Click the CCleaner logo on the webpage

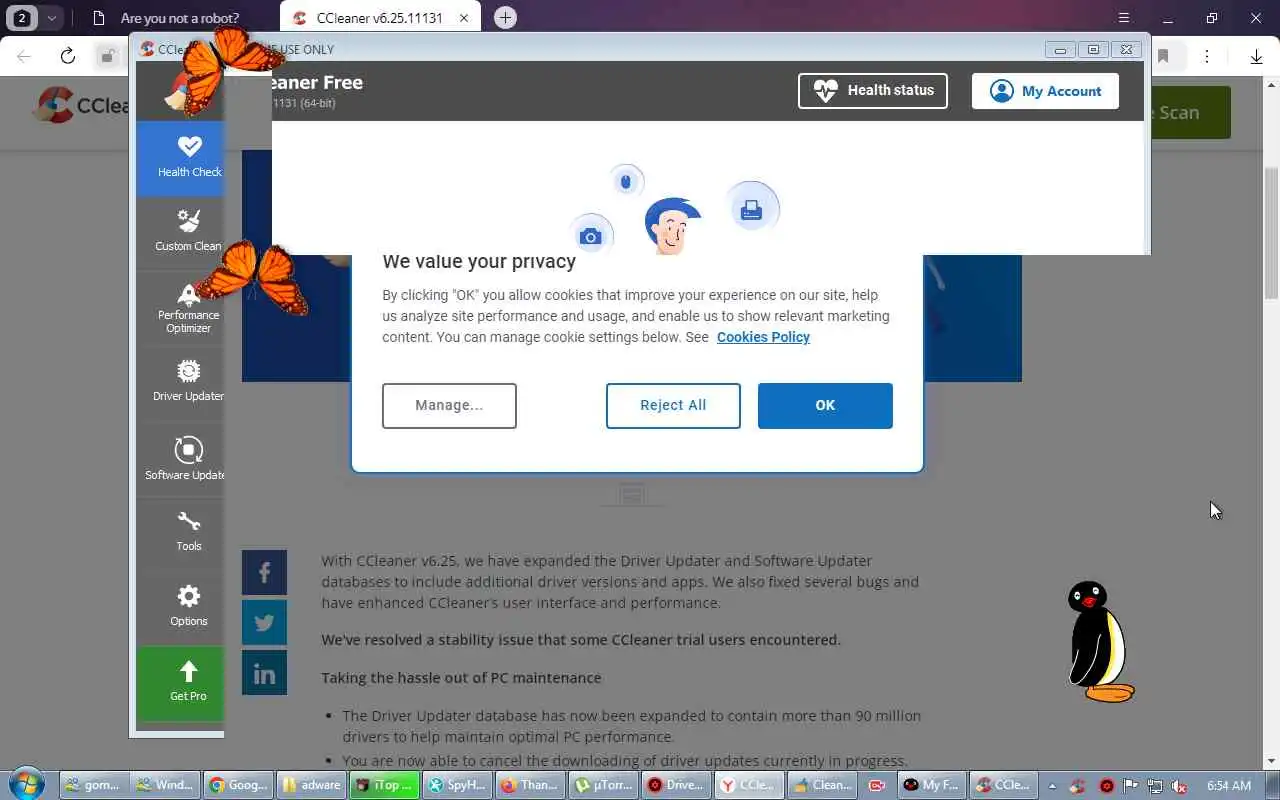tap(82, 106)
